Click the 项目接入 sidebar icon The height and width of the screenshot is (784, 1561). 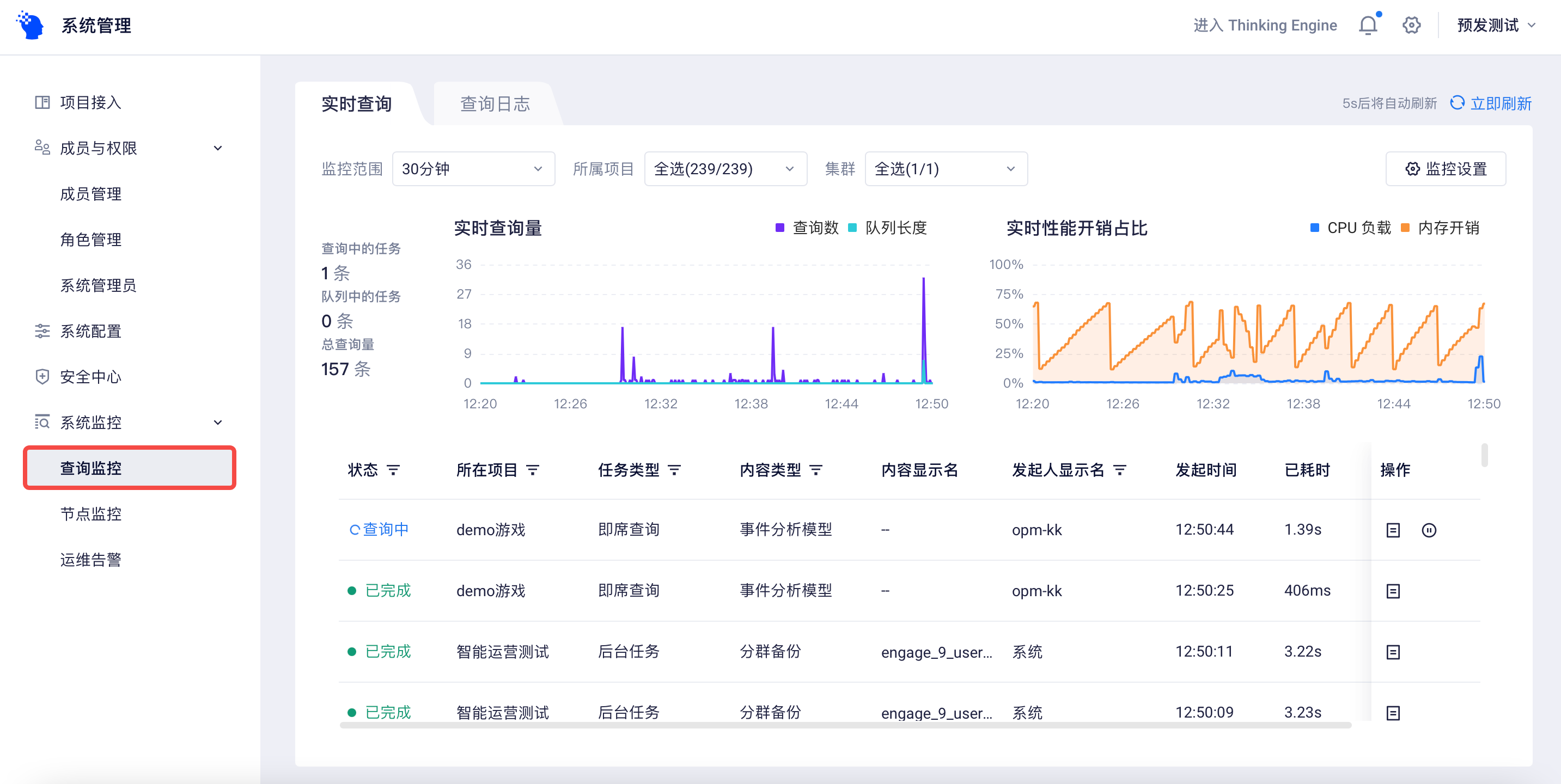tap(42, 102)
